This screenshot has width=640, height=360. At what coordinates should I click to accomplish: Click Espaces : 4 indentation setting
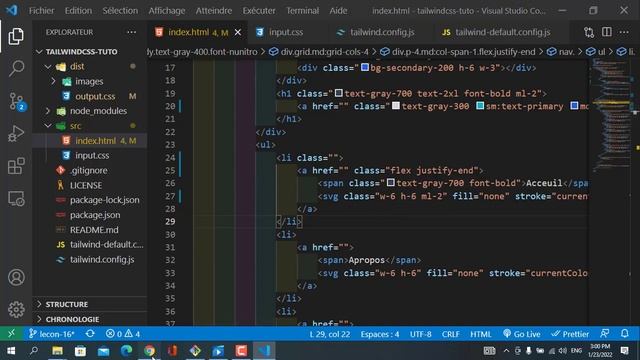[x=380, y=334]
